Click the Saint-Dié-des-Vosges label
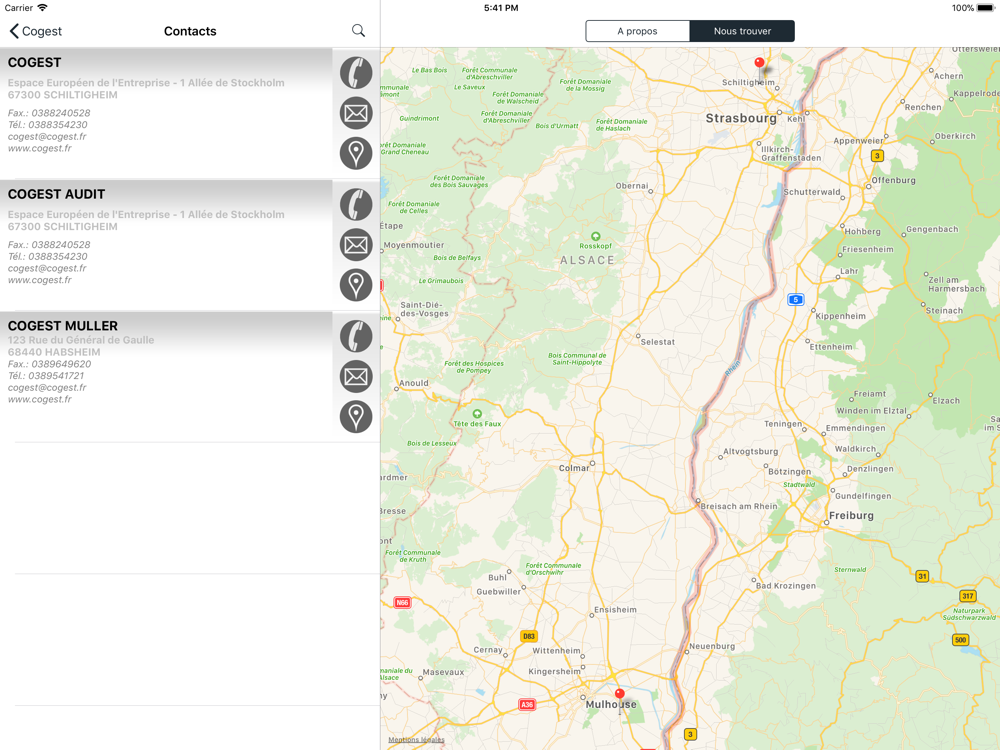 [x=424, y=309]
